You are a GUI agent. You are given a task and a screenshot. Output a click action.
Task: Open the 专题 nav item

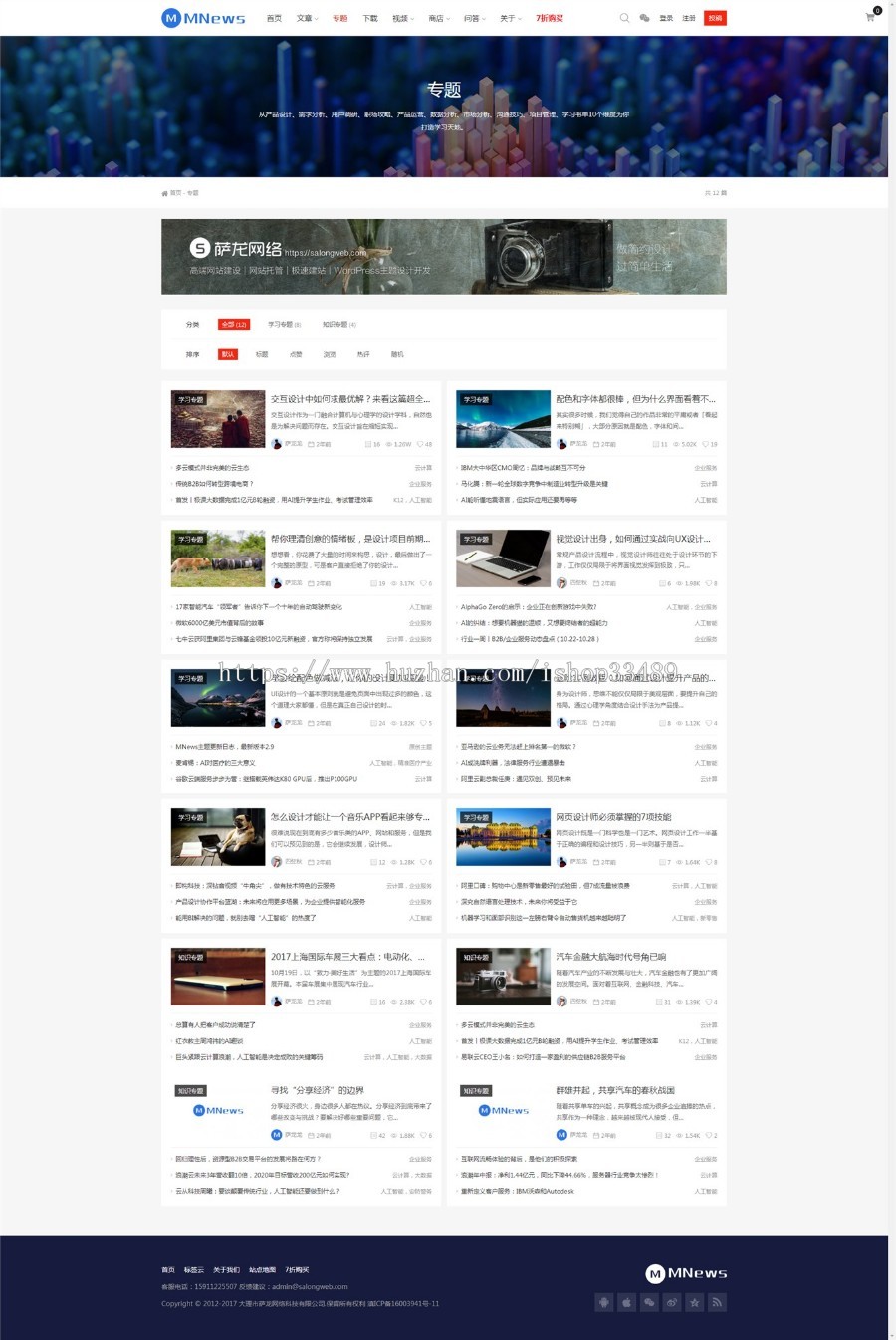340,18
